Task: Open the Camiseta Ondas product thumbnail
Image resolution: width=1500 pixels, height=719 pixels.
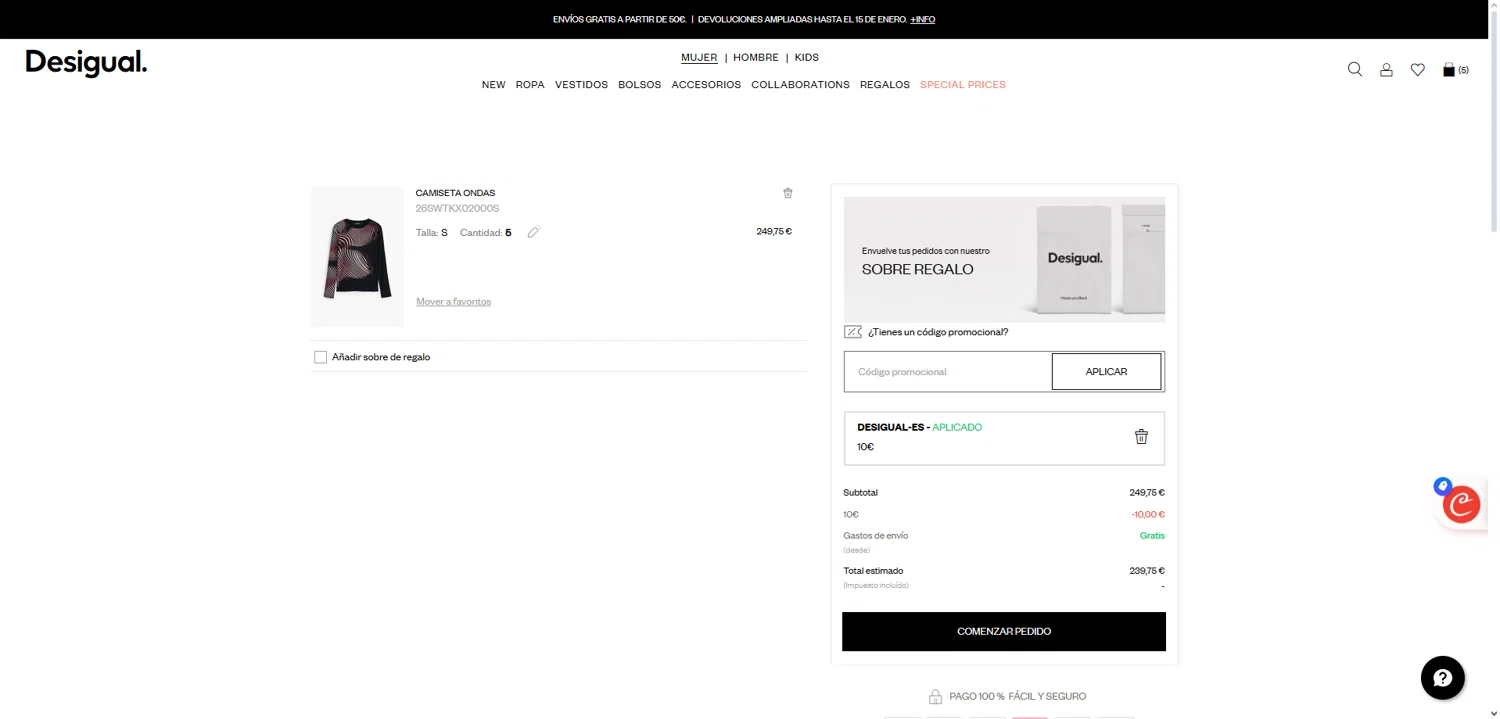Action: tap(357, 257)
